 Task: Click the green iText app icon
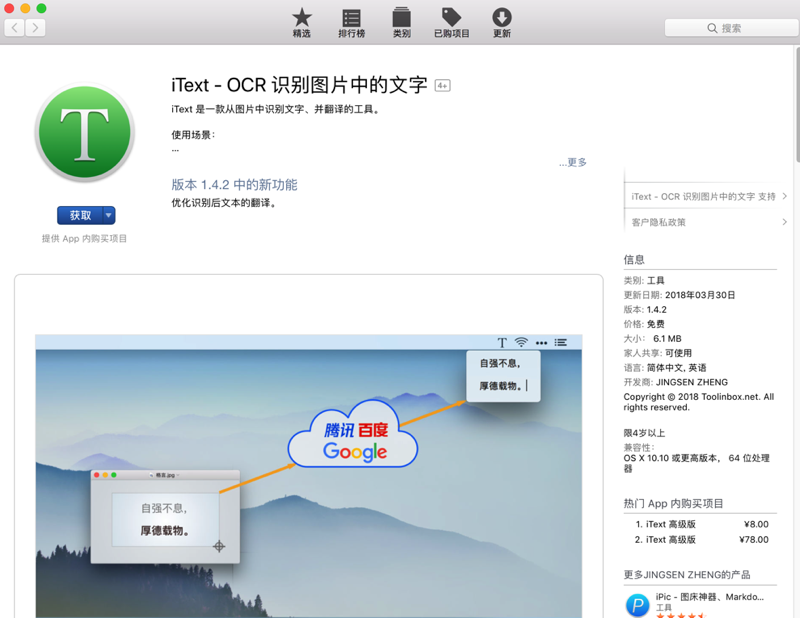pyautogui.click(x=85, y=132)
